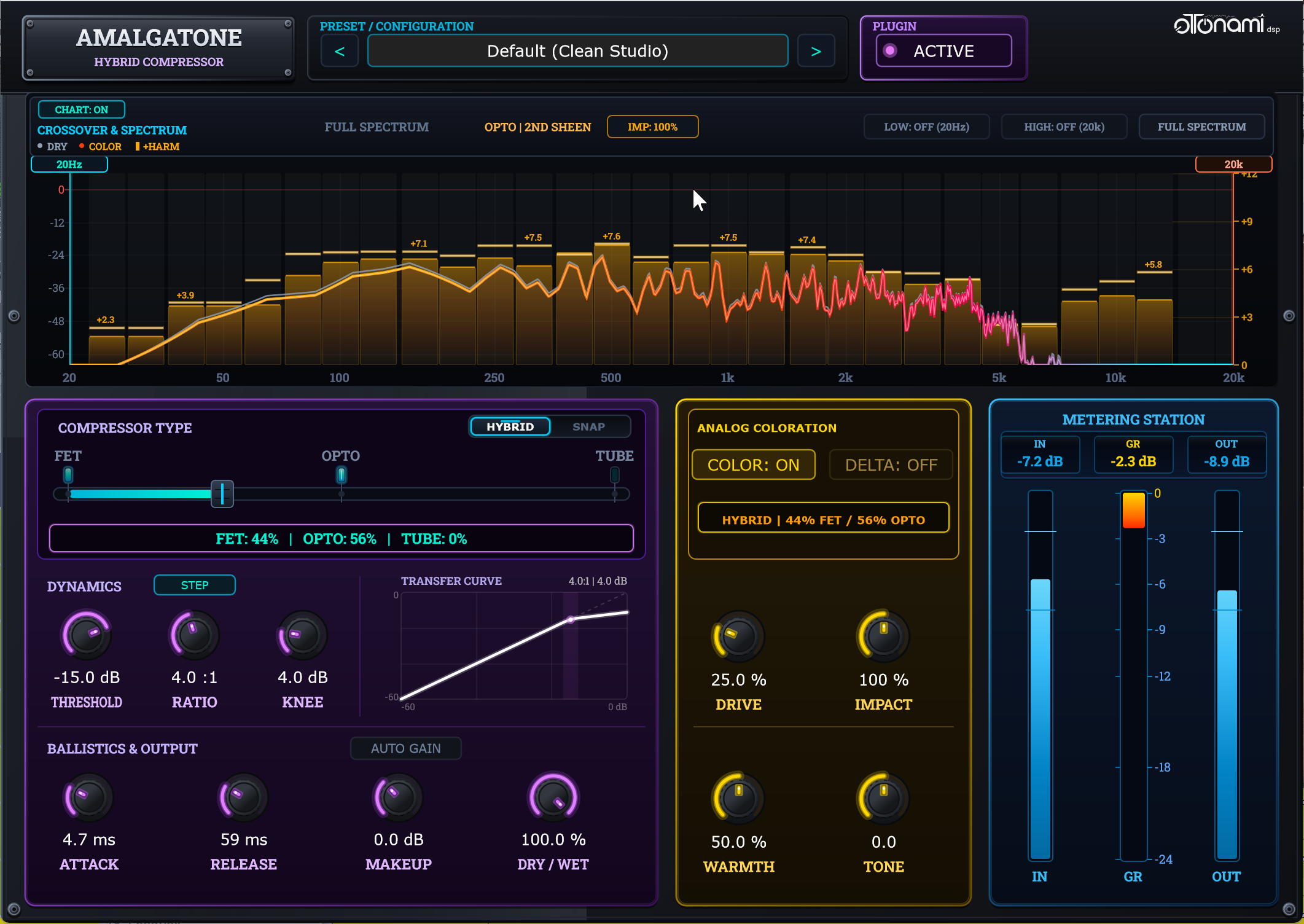Click the next preset arrow button
The width and height of the screenshot is (1304, 924).
pos(816,51)
